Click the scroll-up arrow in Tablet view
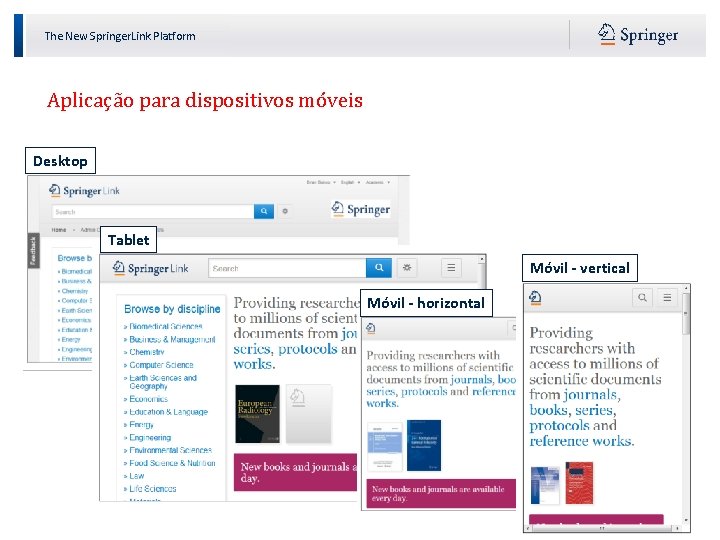This screenshot has width=720, height=540. (482, 259)
